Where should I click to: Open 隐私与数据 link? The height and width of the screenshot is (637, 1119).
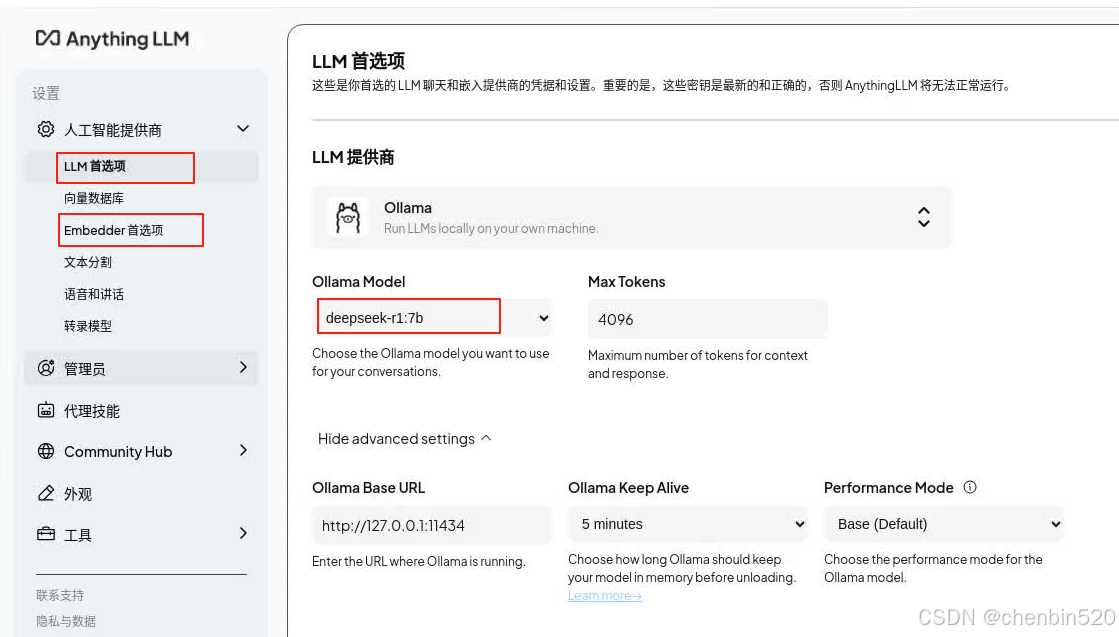[x=66, y=621]
